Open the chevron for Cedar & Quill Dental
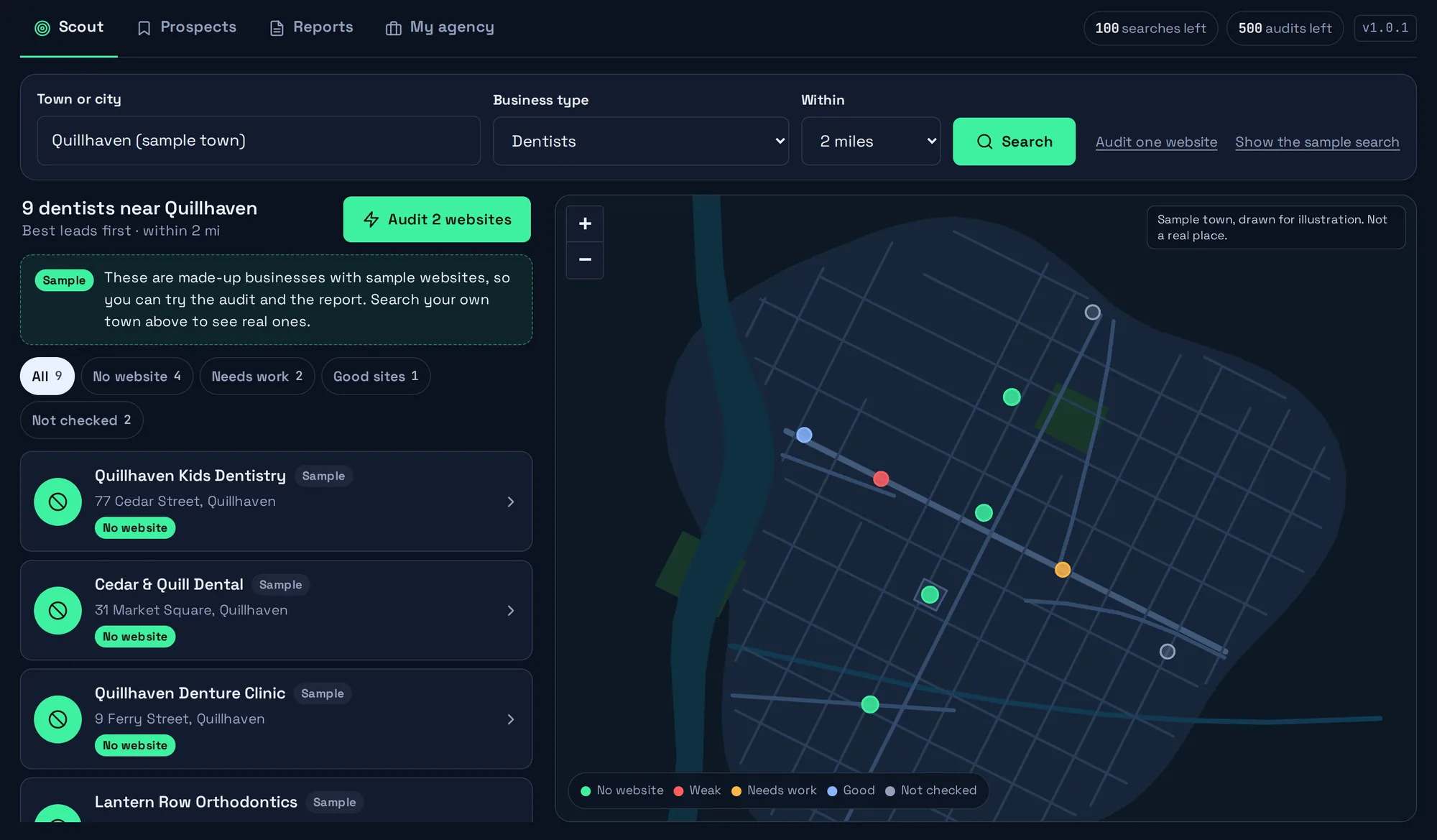This screenshot has height=840, width=1437. (x=511, y=611)
